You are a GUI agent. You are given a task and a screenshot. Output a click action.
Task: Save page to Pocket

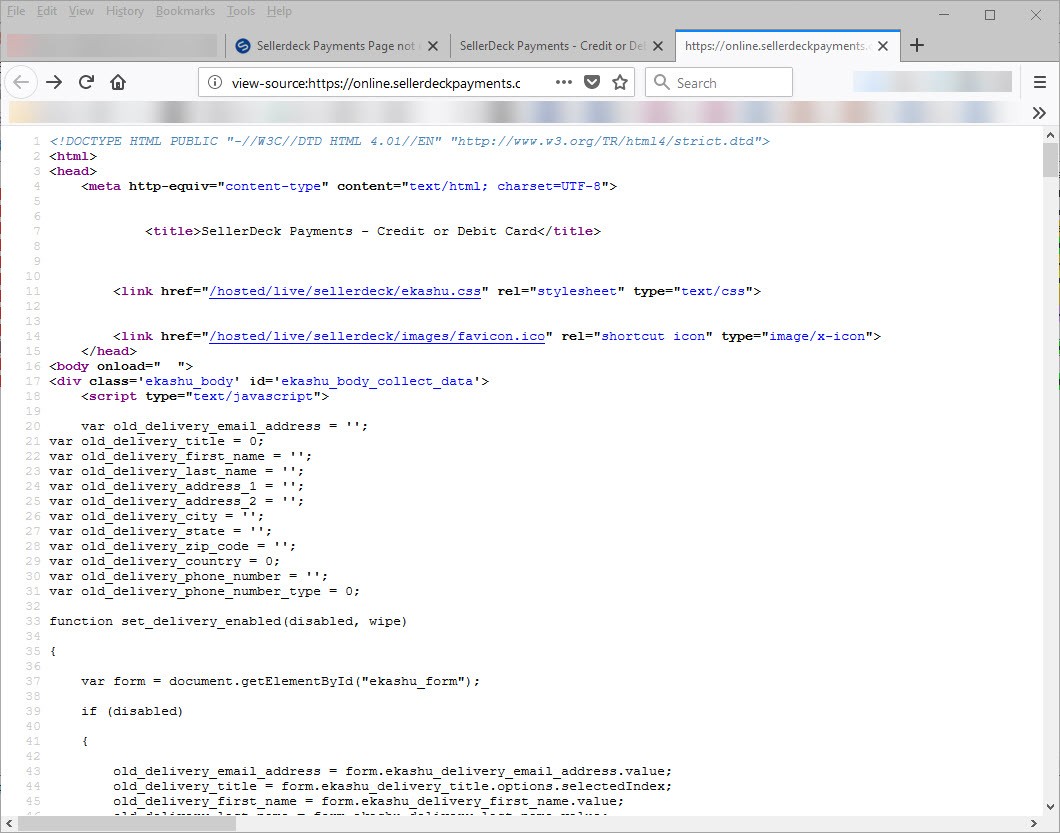point(592,83)
